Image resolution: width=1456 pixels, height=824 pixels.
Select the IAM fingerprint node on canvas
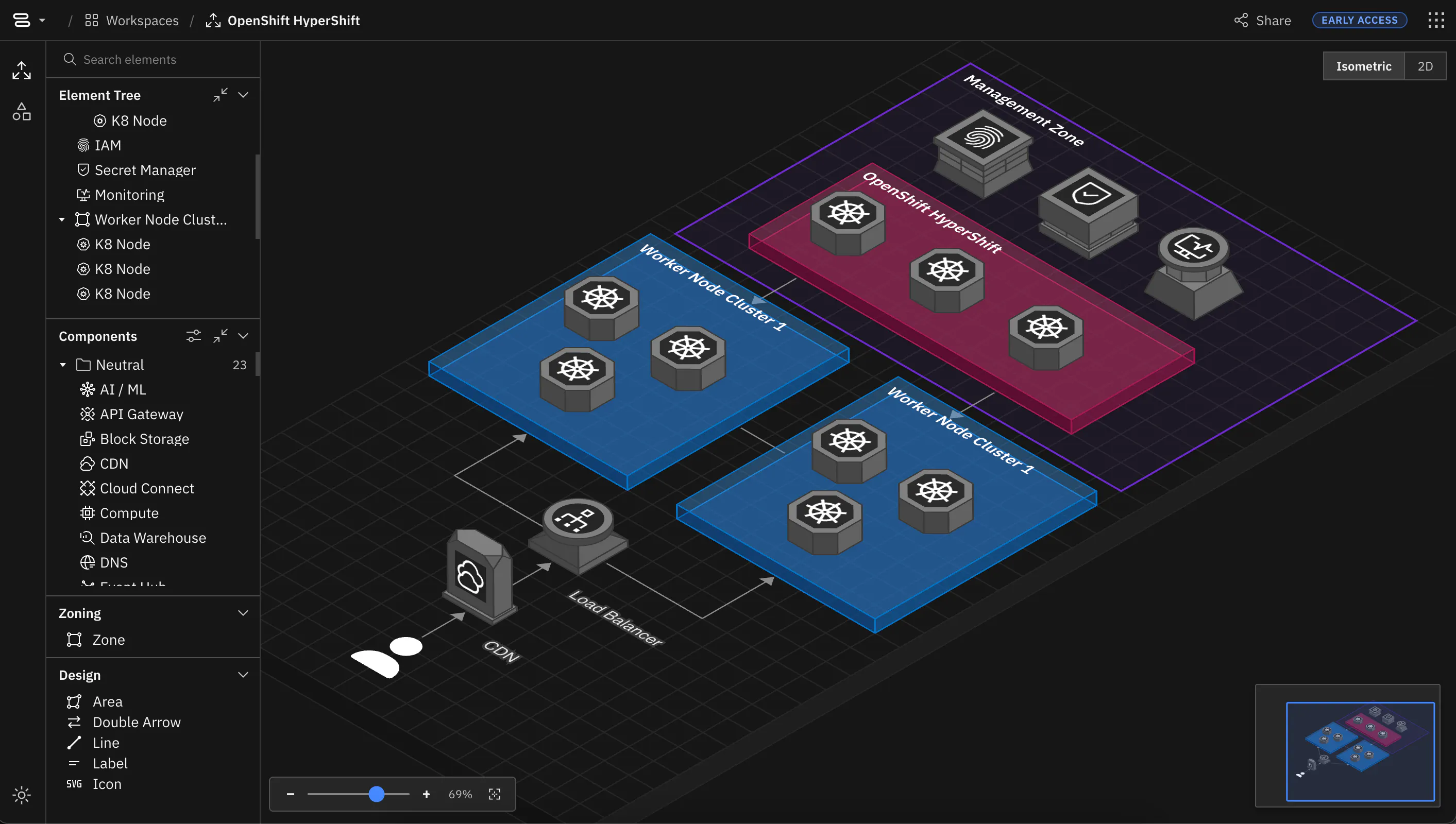[x=983, y=153]
